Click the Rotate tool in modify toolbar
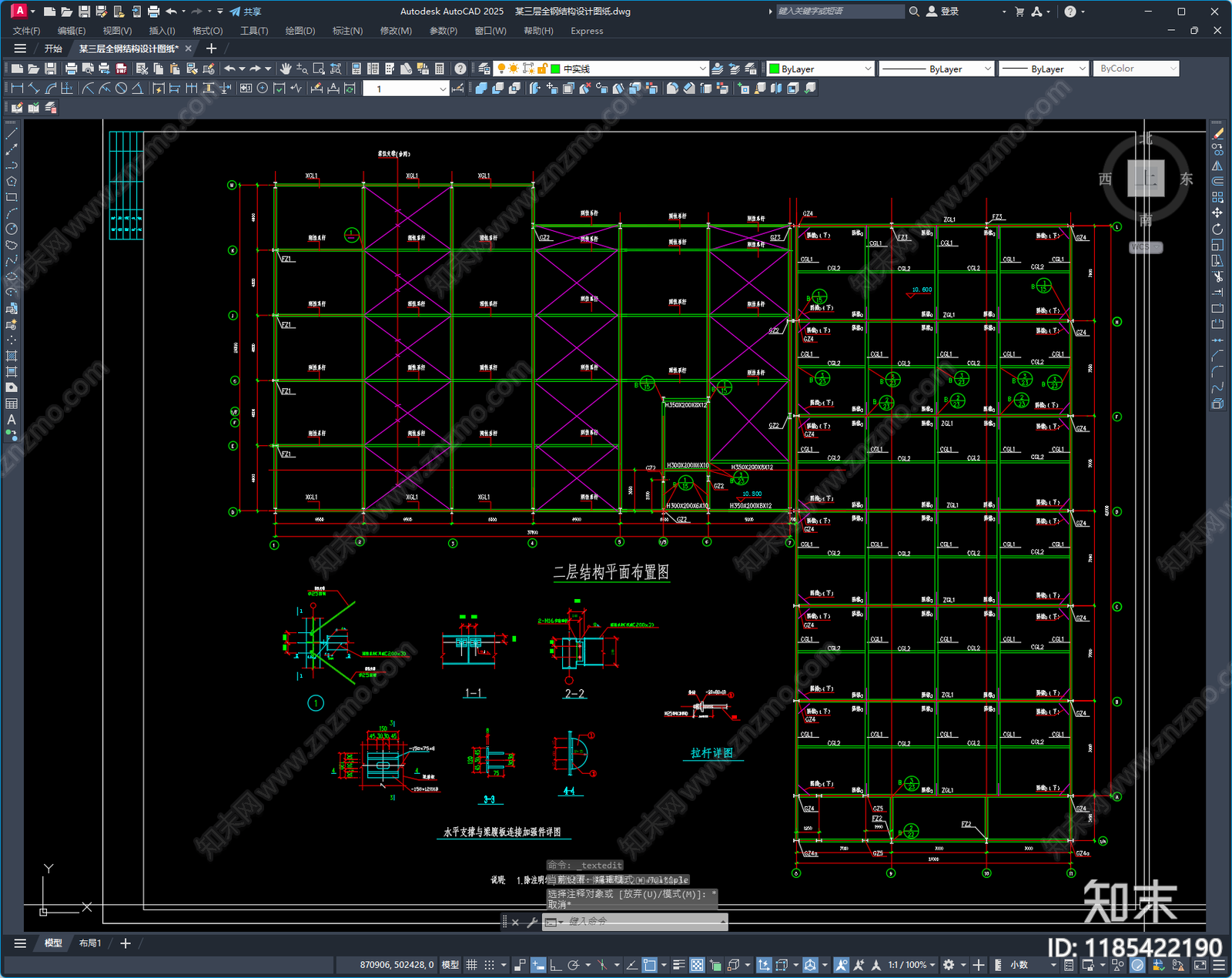The height and width of the screenshot is (978, 1232). [1217, 229]
